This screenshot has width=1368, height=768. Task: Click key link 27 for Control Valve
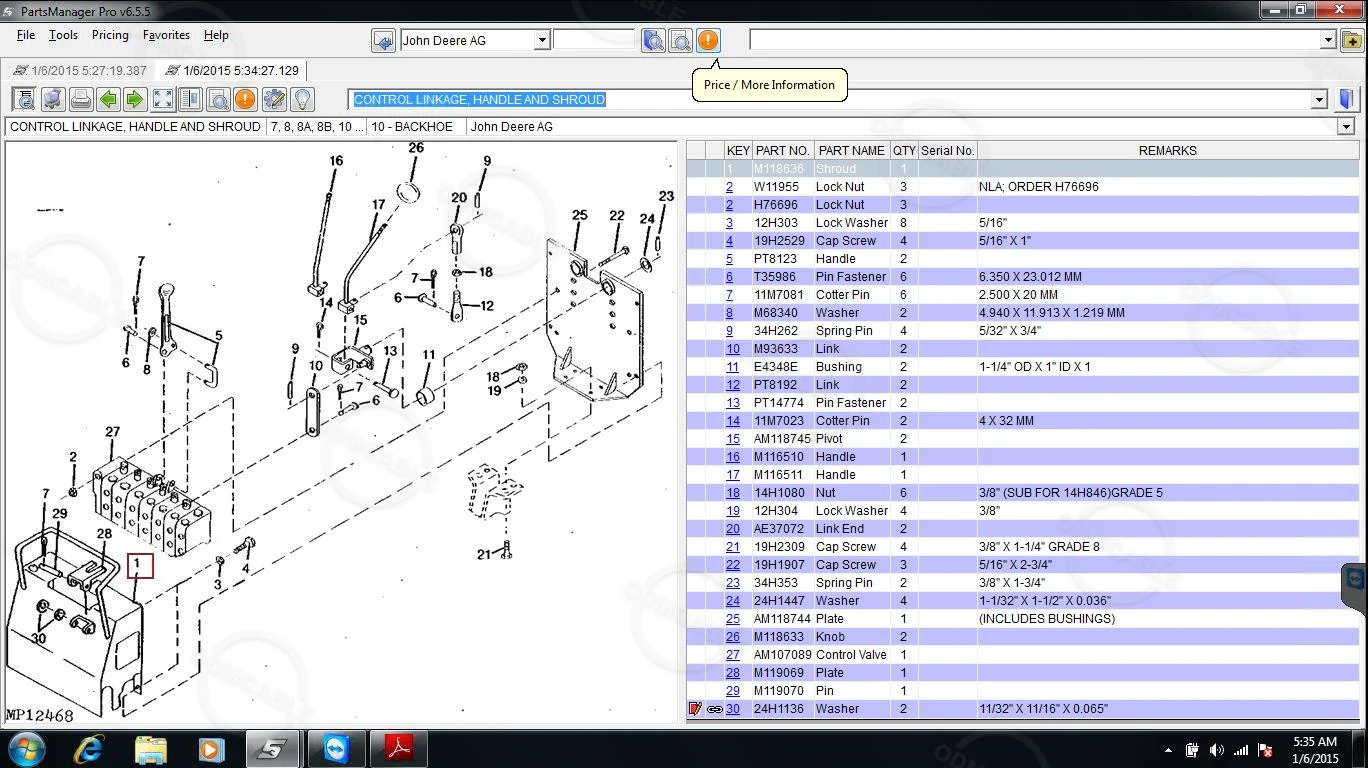click(733, 655)
